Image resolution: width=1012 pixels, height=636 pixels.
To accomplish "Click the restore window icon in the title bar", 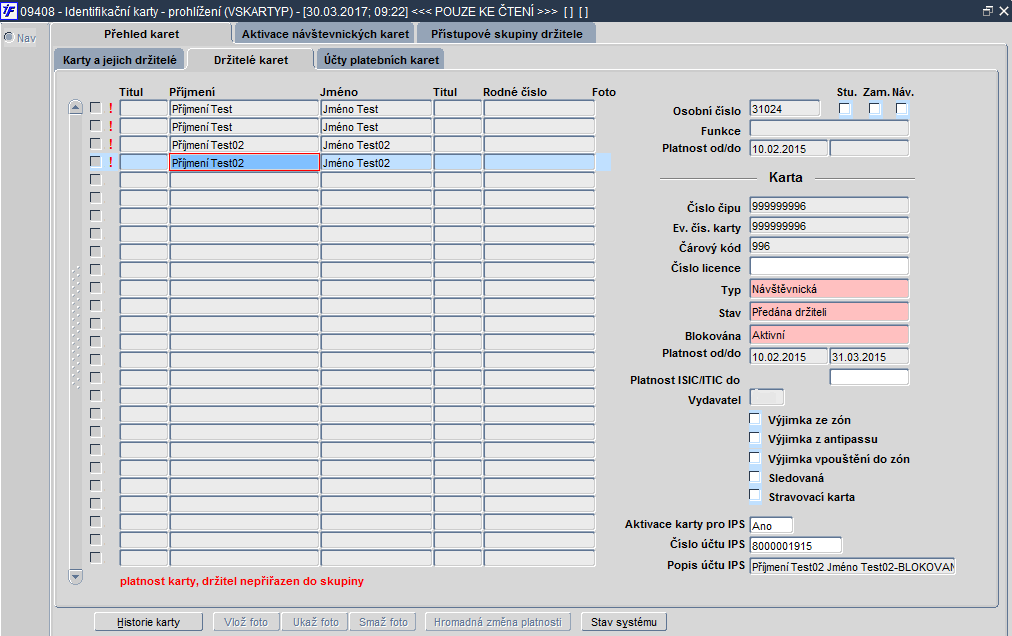I will tap(987, 11).
